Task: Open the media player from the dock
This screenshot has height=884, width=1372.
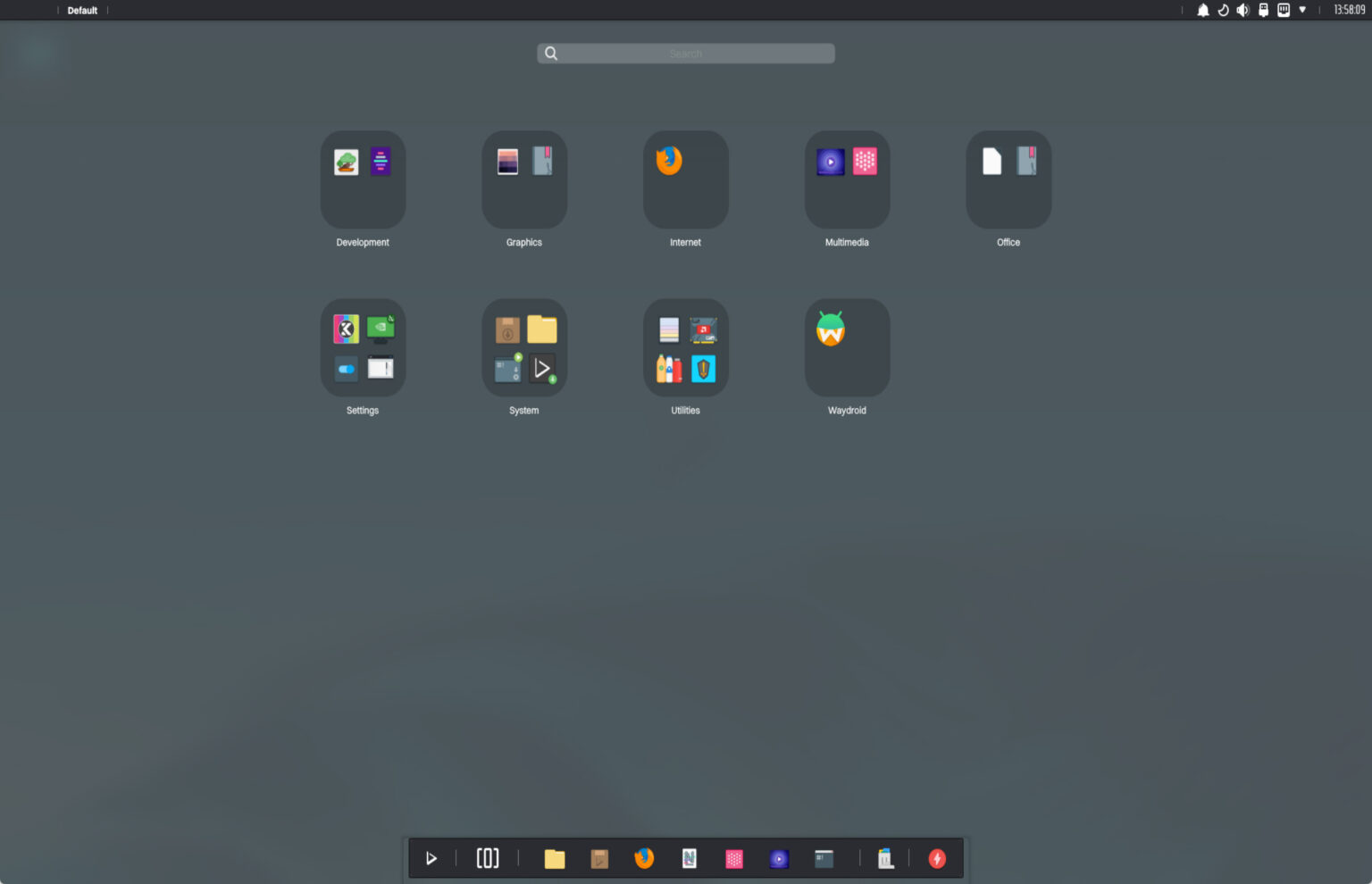Action: tap(778, 858)
